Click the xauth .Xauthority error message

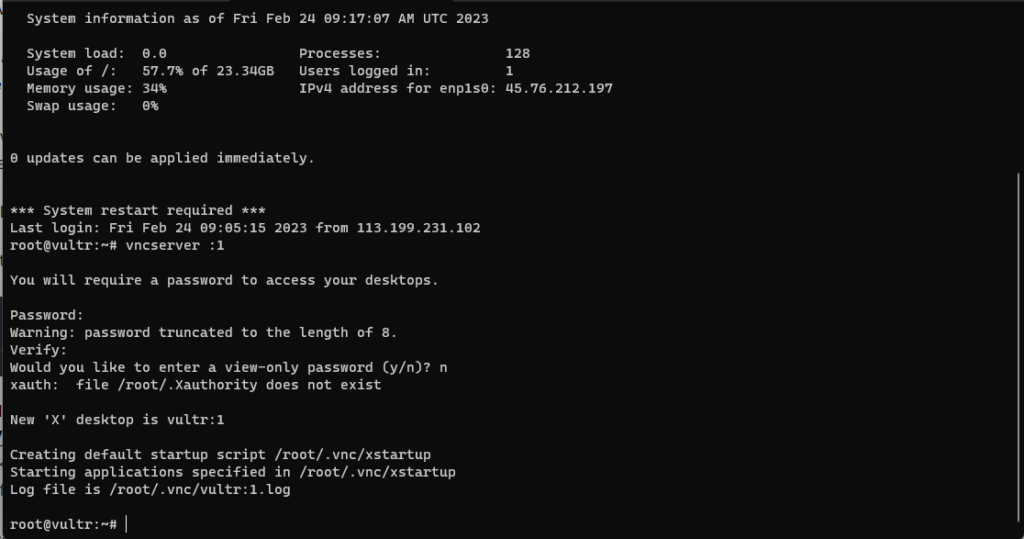click(195, 385)
